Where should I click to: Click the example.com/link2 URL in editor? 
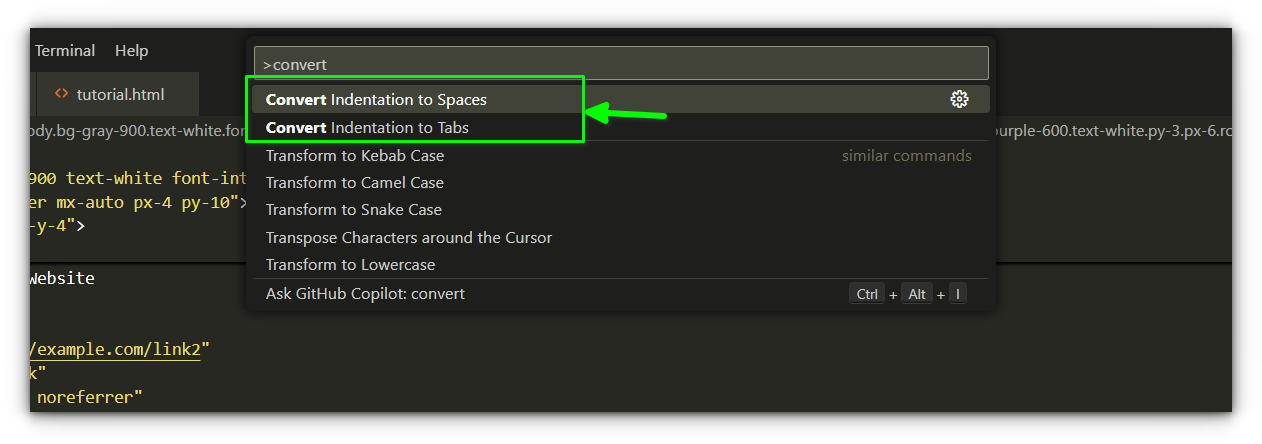pos(120,349)
